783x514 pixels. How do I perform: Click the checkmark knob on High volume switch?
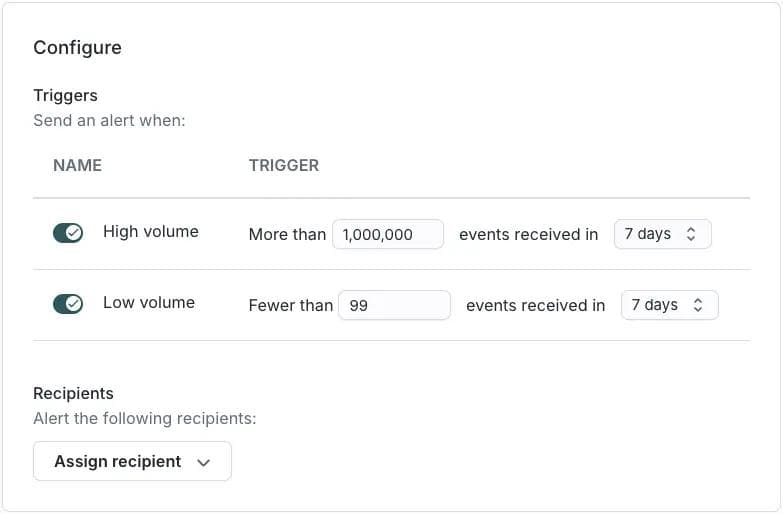74,232
